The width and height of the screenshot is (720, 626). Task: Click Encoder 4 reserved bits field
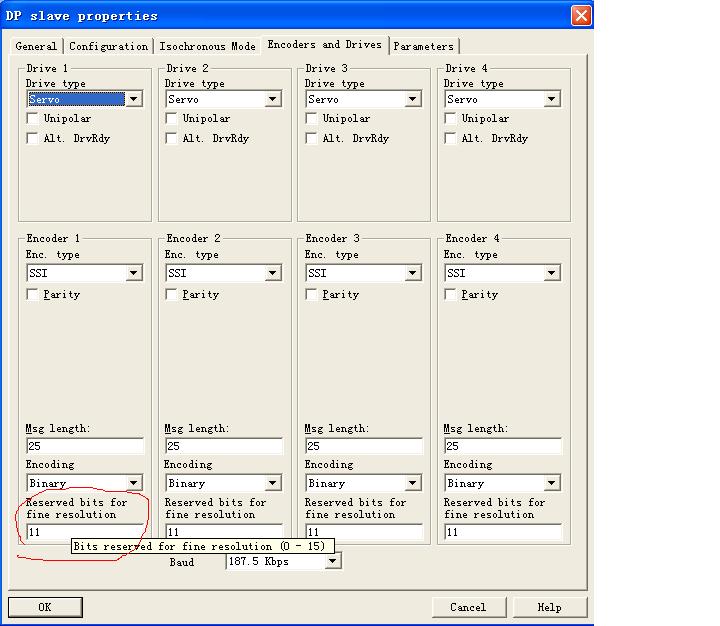pos(503,532)
